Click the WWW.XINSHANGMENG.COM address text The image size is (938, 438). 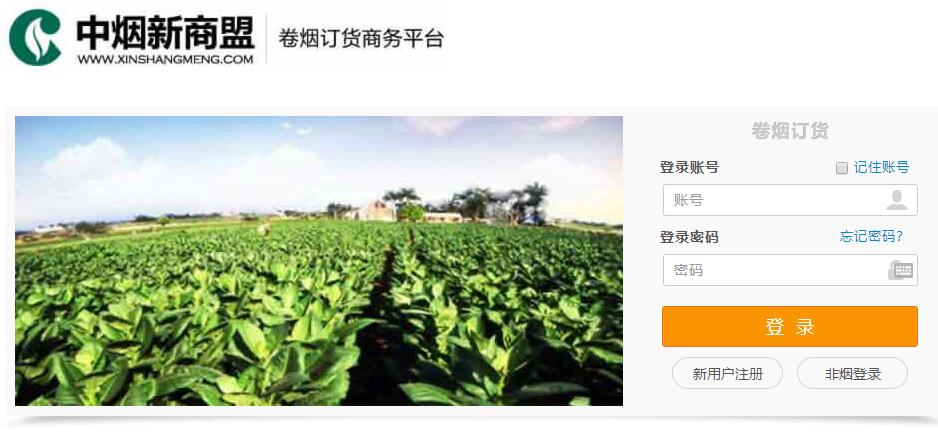point(165,59)
